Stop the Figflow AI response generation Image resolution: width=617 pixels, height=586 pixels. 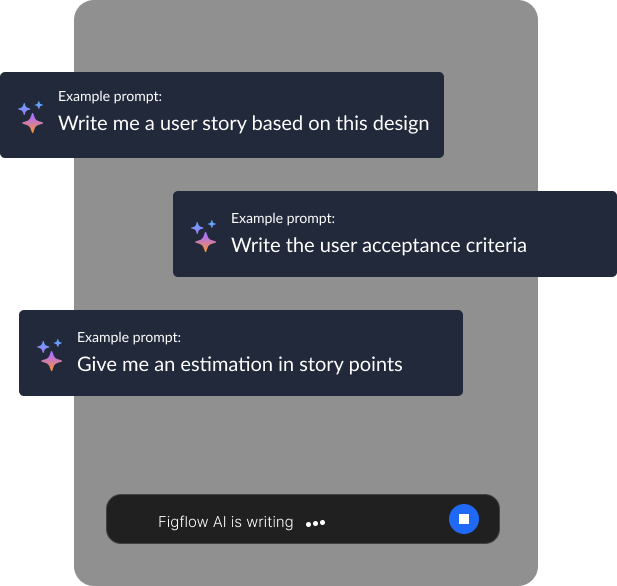464,519
